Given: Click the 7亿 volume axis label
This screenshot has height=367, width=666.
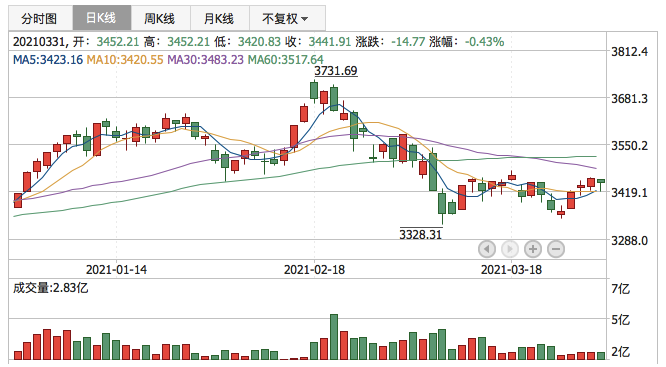Looking at the screenshot, I should point(621,289).
